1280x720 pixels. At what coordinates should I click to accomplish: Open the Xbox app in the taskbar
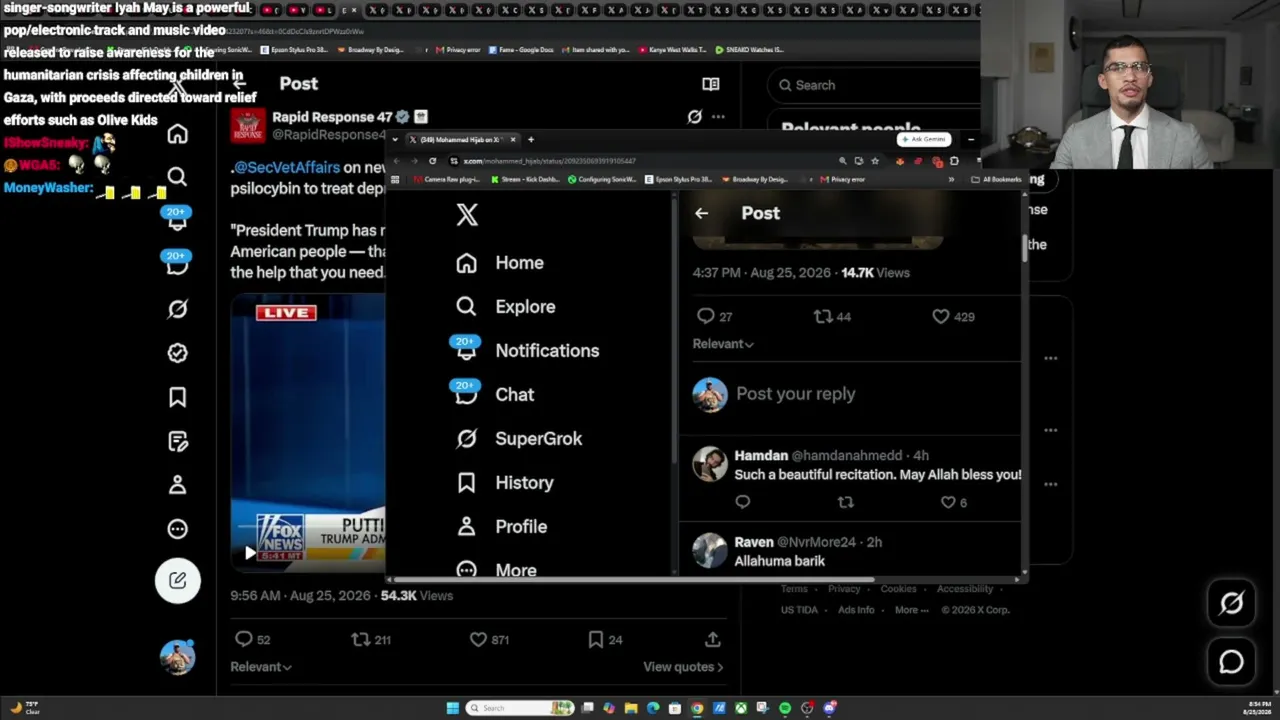pyautogui.click(x=741, y=708)
